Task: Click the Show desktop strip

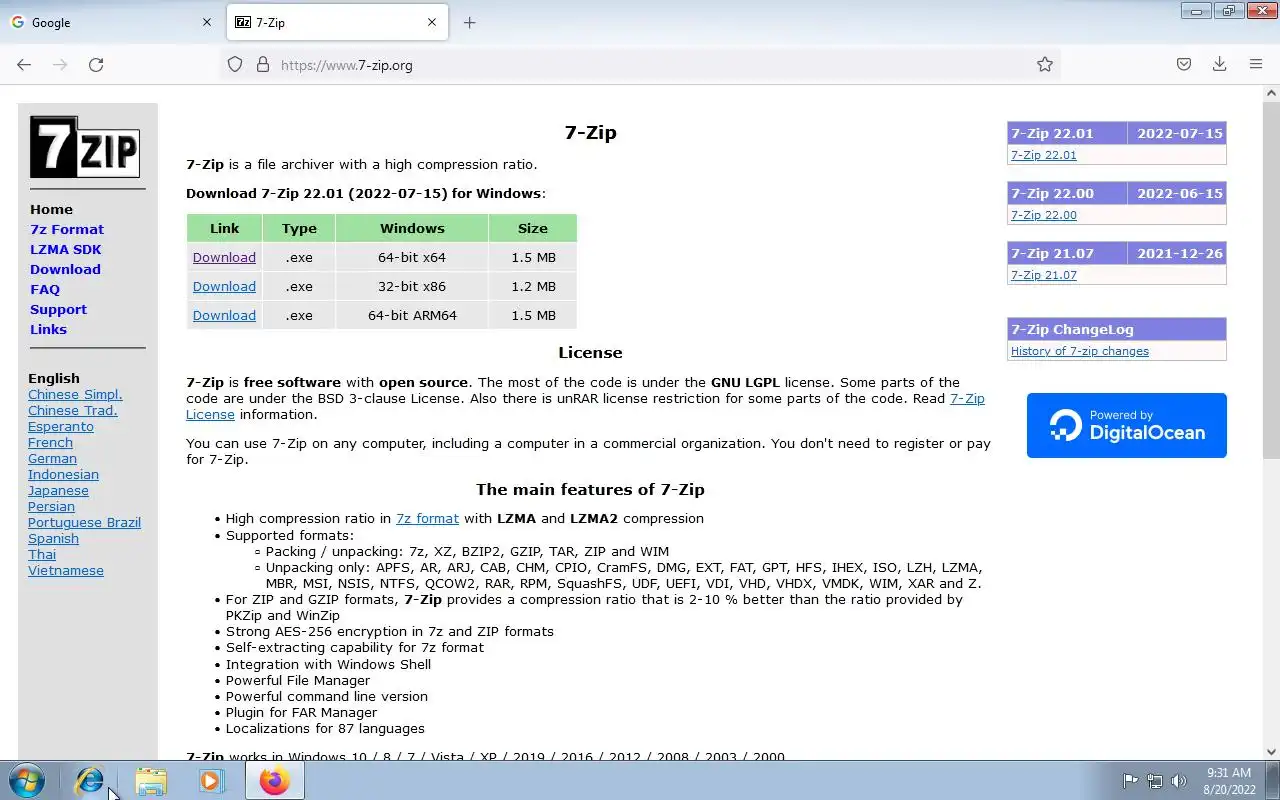Action: click(1273, 780)
